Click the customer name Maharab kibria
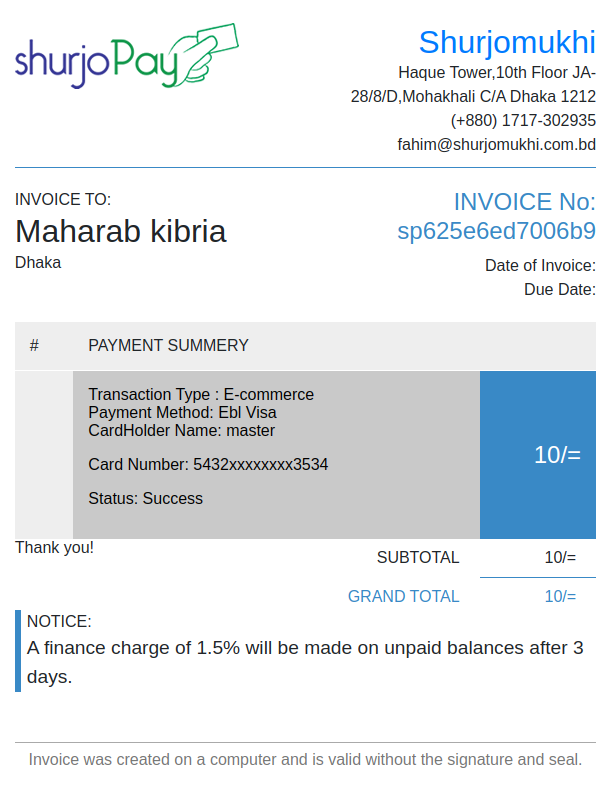The height and width of the screenshot is (787, 610). point(121,231)
